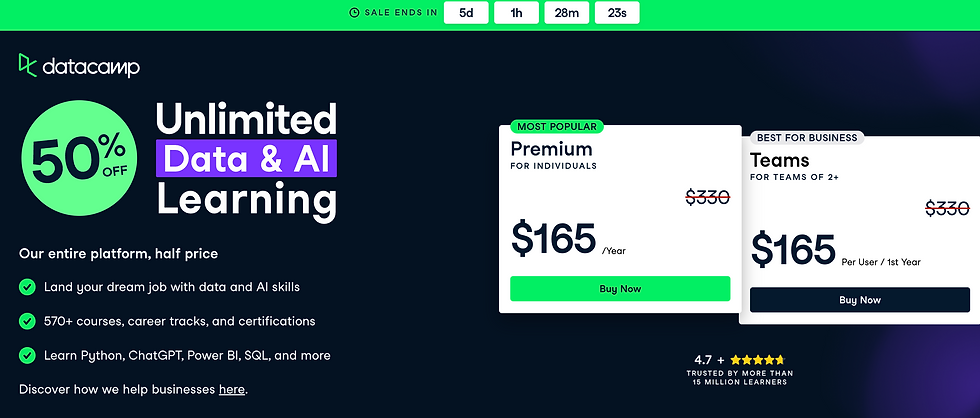
Task: Click checkmark icon beside Learn Python line
Action: (27, 356)
